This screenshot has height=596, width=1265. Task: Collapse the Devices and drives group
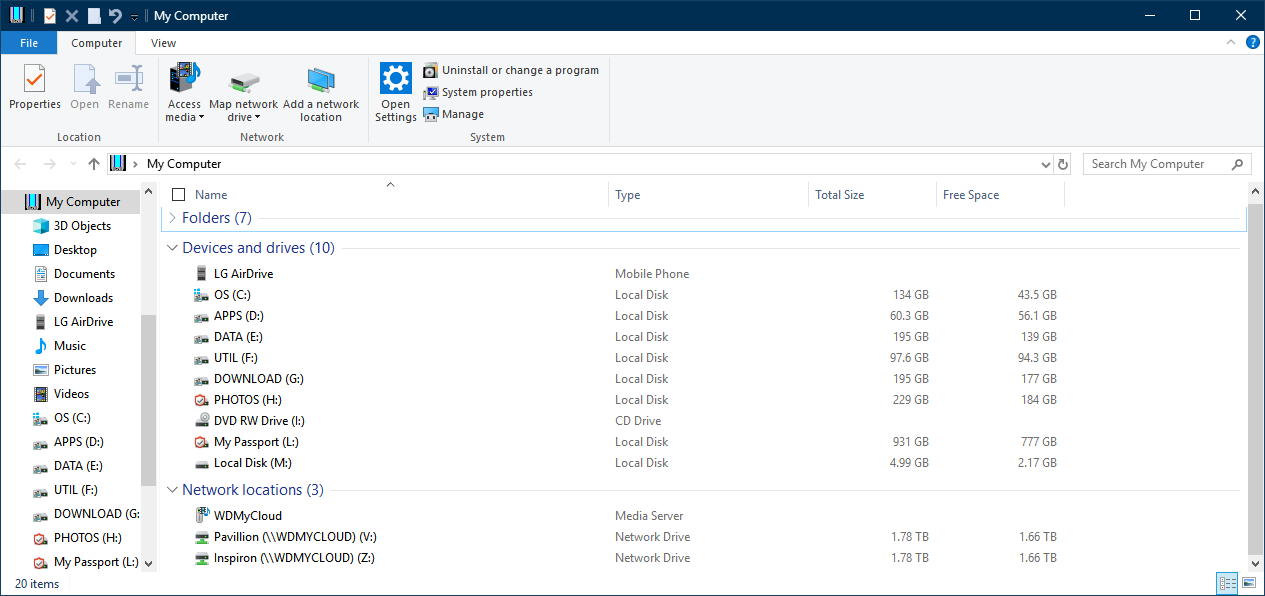[x=173, y=248]
